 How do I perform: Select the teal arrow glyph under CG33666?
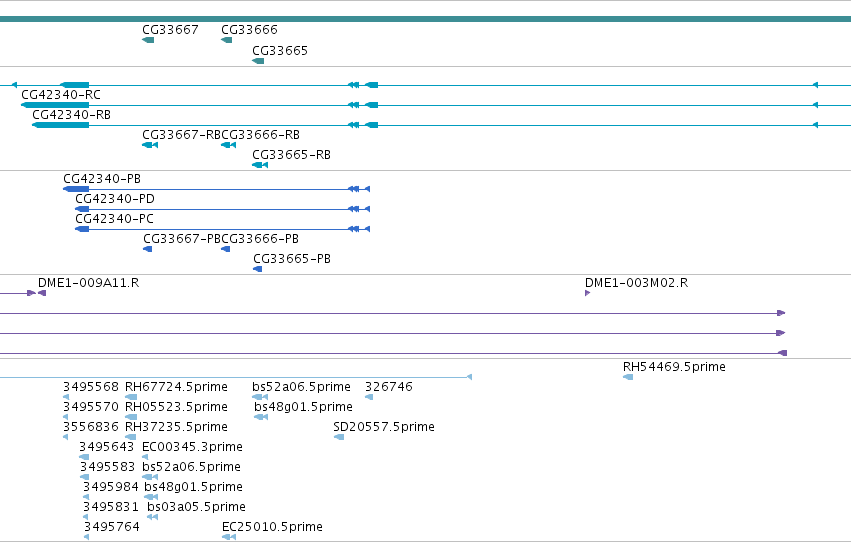[x=227, y=40]
